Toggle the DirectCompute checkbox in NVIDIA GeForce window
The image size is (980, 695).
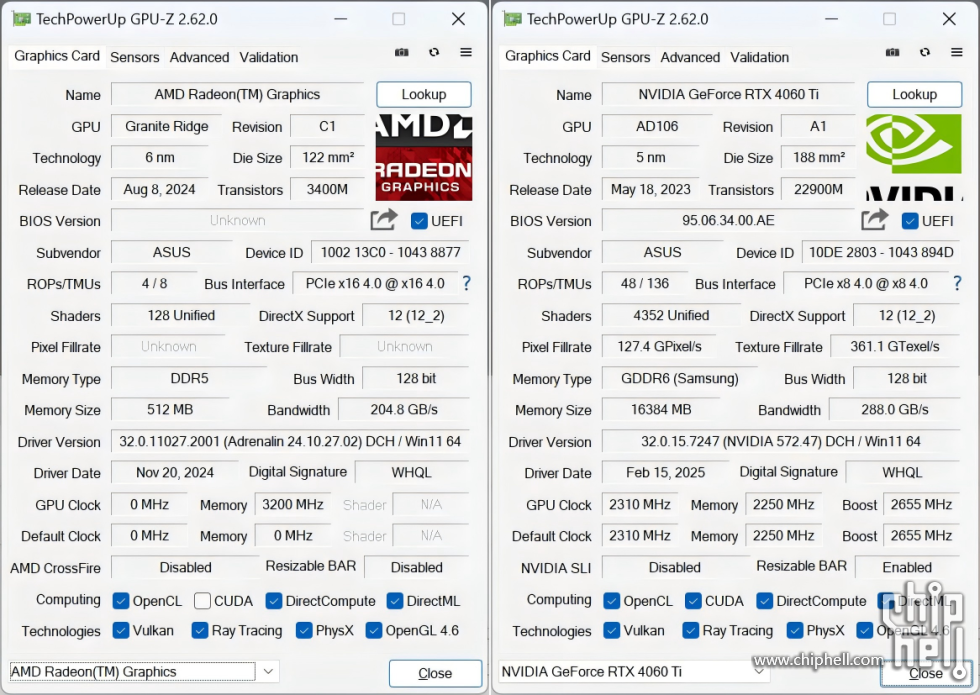point(764,601)
